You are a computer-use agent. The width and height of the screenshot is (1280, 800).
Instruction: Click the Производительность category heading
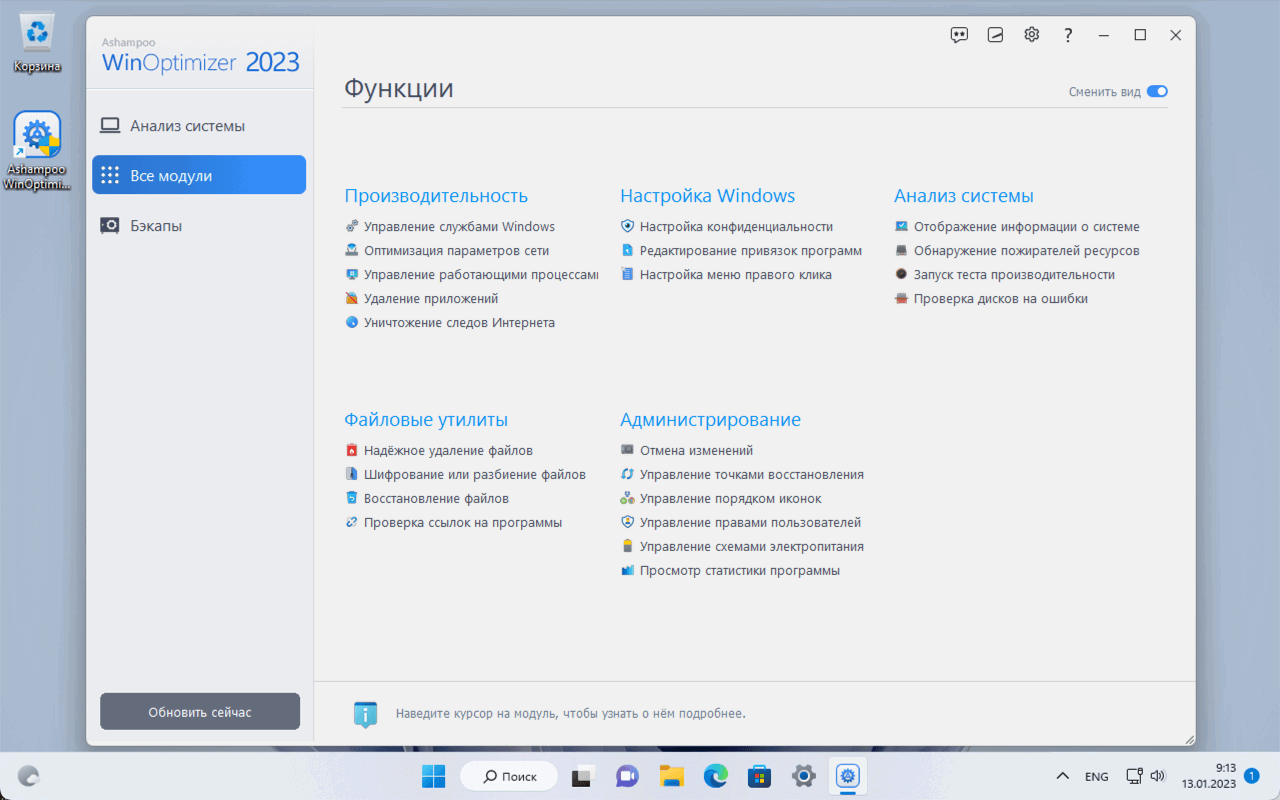tap(436, 196)
